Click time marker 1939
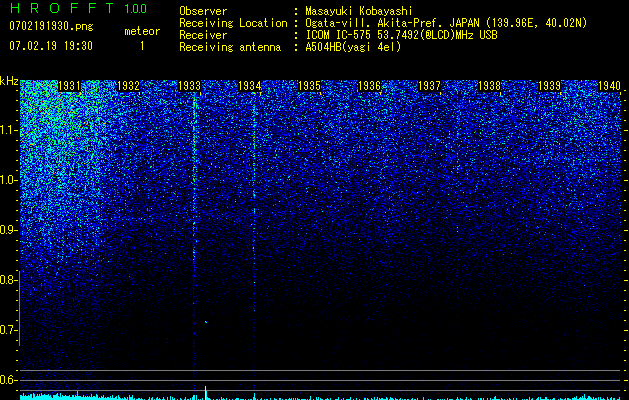Viewport: 629px width, 400px height. 549,86
